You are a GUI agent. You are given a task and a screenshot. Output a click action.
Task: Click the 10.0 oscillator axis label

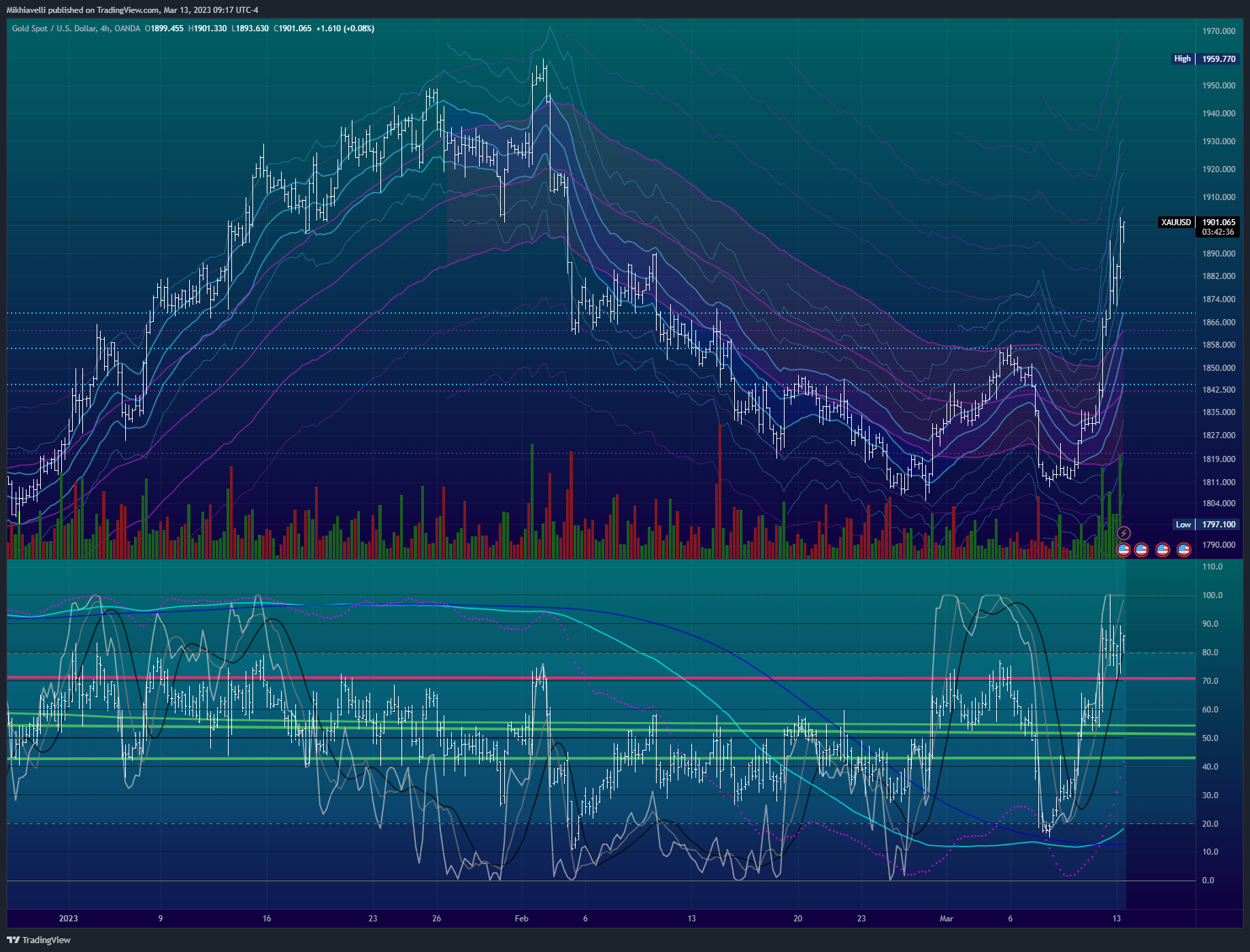point(1210,852)
